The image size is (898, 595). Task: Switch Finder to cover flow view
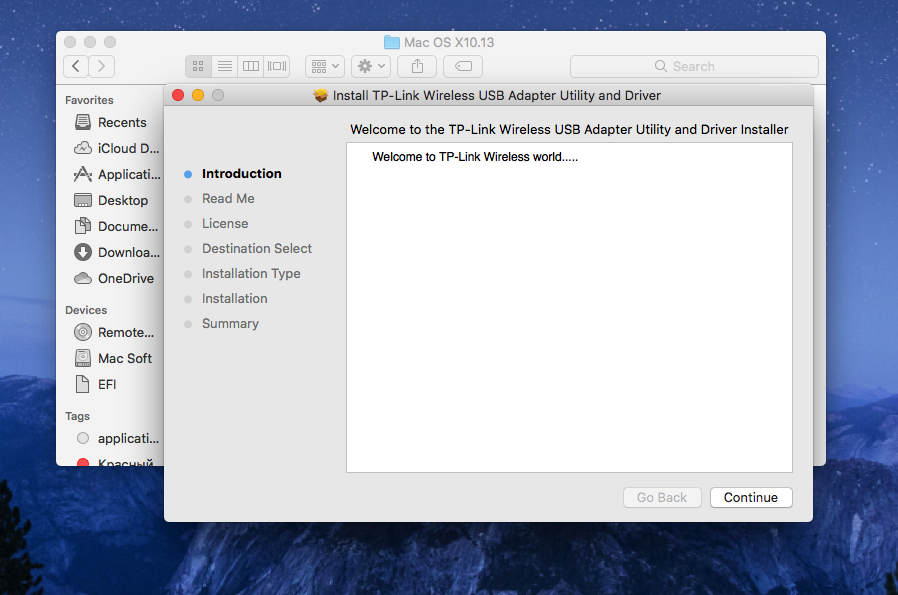(x=277, y=66)
